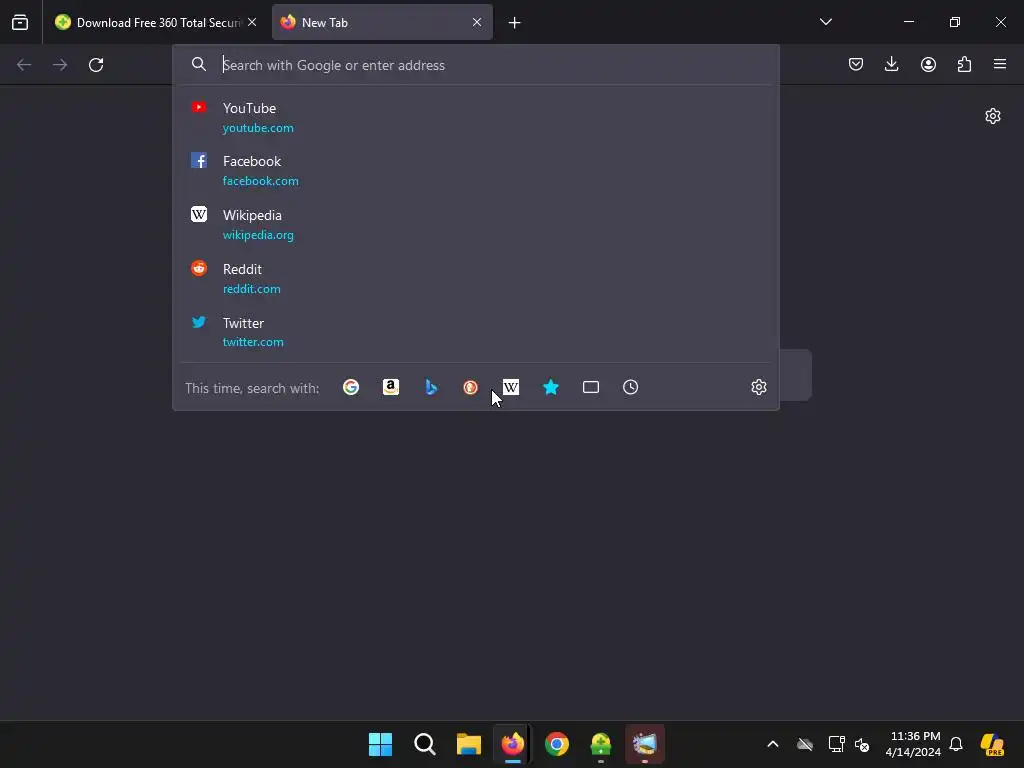The width and height of the screenshot is (1024, 768).
Task: Open the facebook.com link
Action: point(261,181)
